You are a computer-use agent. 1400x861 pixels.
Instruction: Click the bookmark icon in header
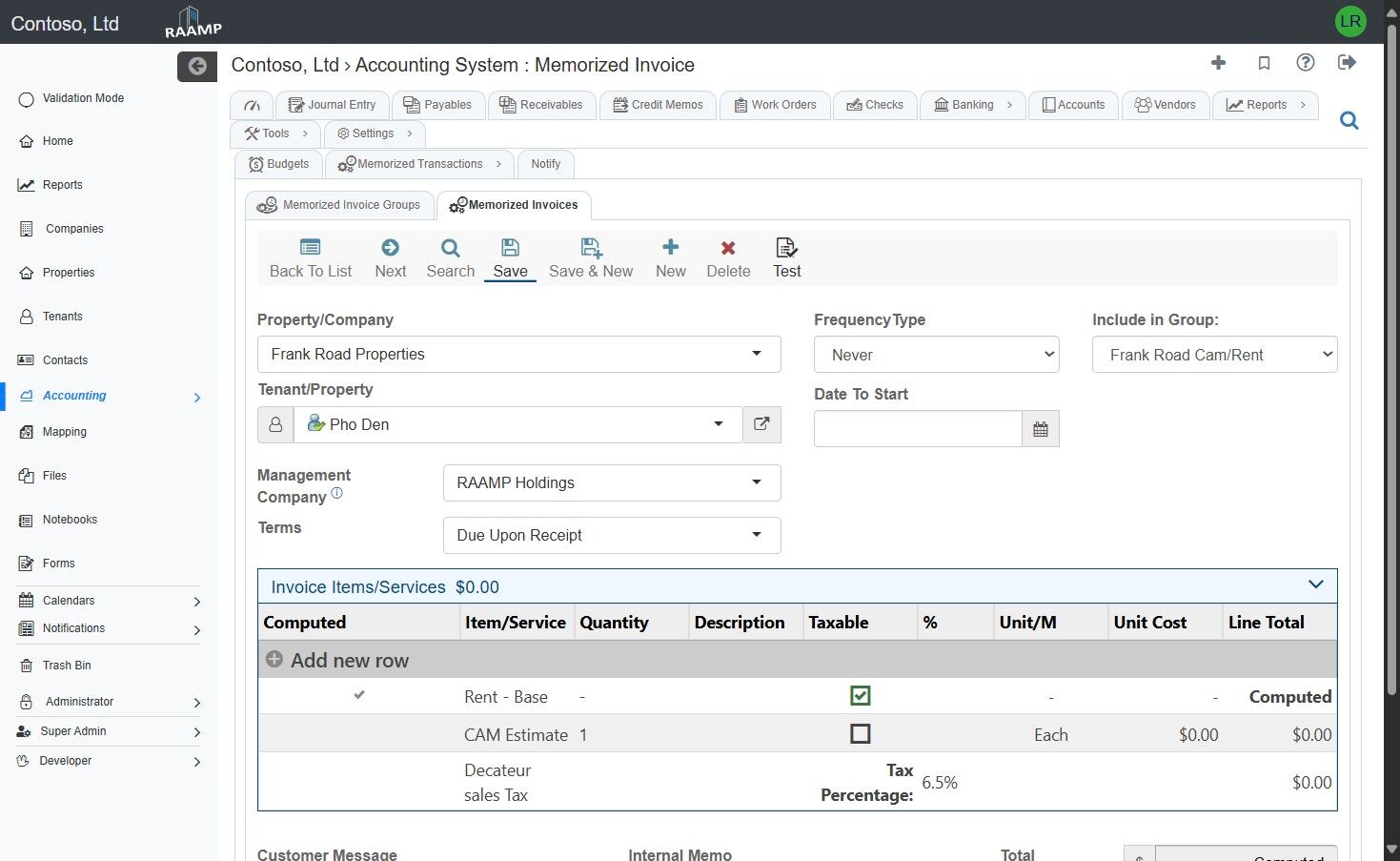point(1264,63)
